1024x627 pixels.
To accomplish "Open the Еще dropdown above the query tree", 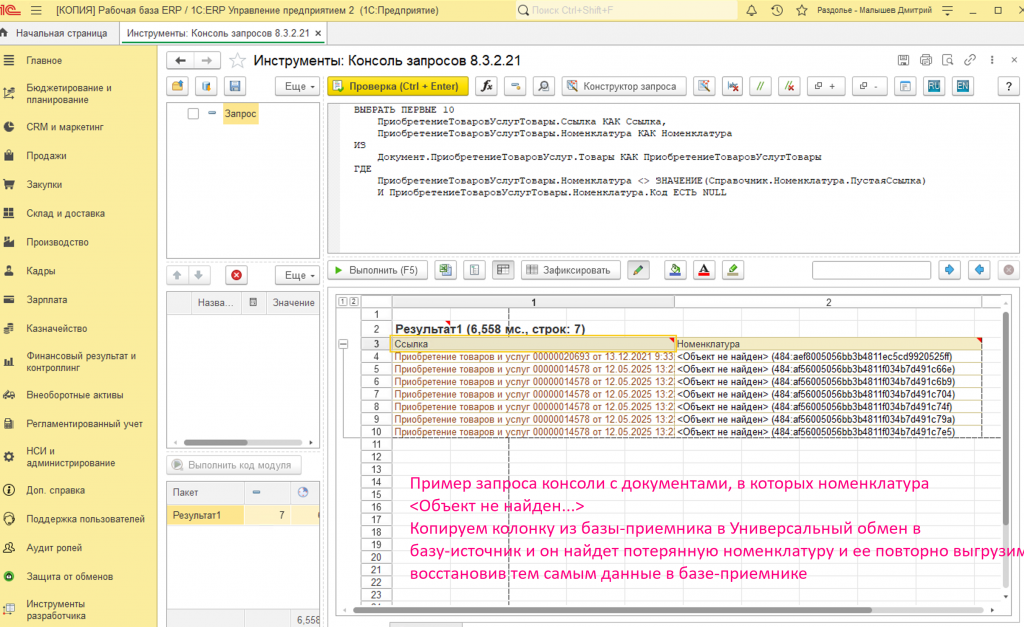I will [x=299, y=86].
